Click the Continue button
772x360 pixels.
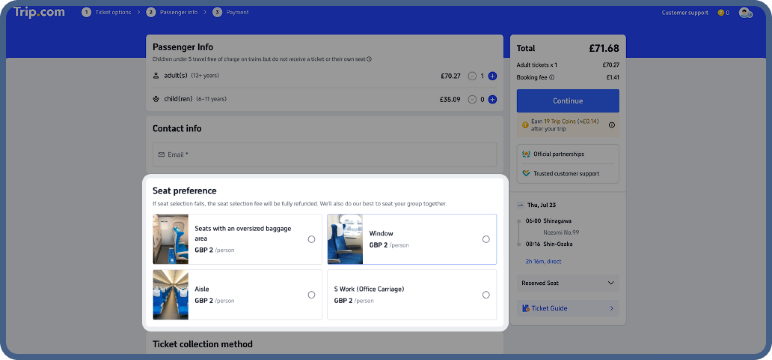tap(568, 101)
